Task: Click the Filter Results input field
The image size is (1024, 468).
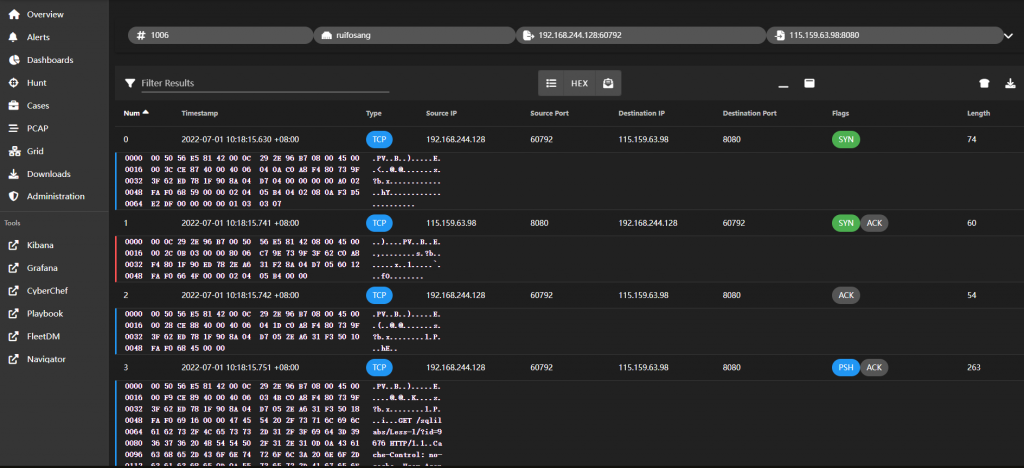Action: [264, 83]
